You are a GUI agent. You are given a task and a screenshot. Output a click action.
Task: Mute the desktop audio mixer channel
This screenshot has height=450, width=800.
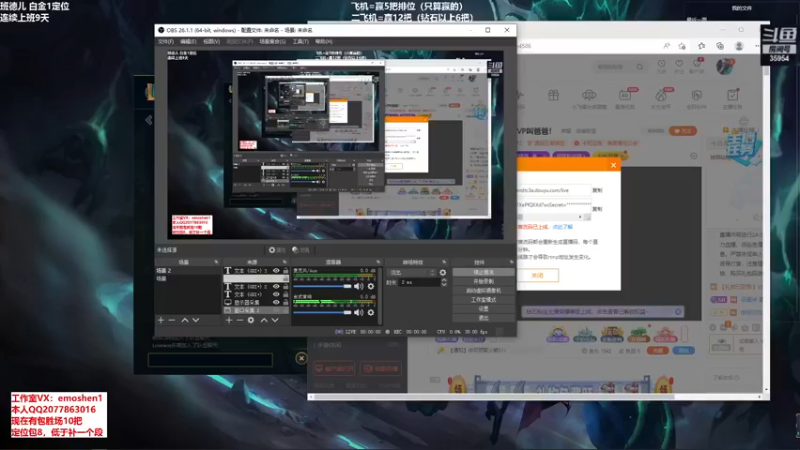(x=359, y=312)
